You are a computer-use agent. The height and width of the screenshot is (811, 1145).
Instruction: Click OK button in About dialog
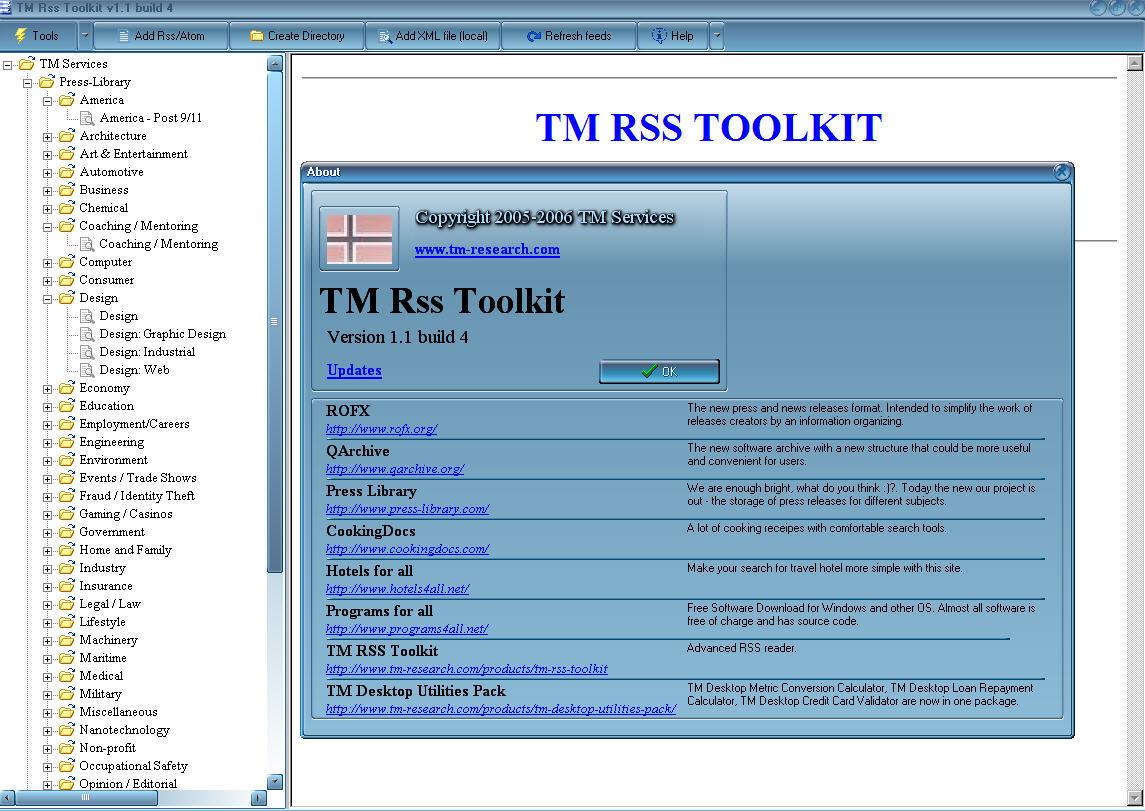659,372
